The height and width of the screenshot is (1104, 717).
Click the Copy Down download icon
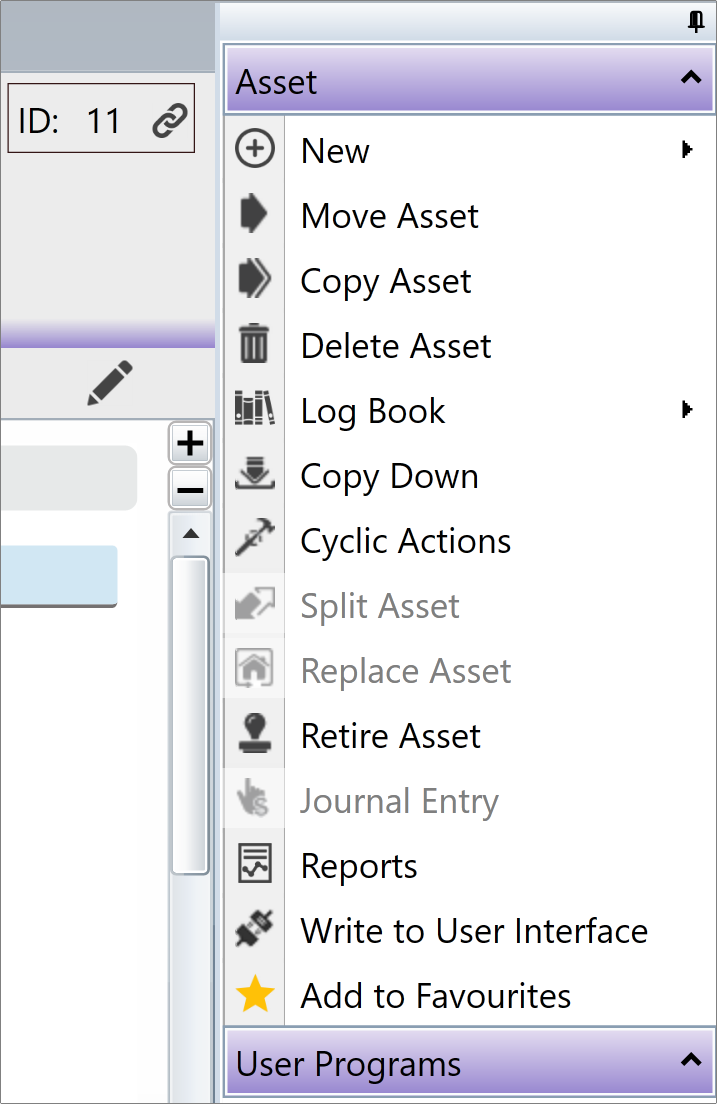pyautogui.click(x=254, y=473)
